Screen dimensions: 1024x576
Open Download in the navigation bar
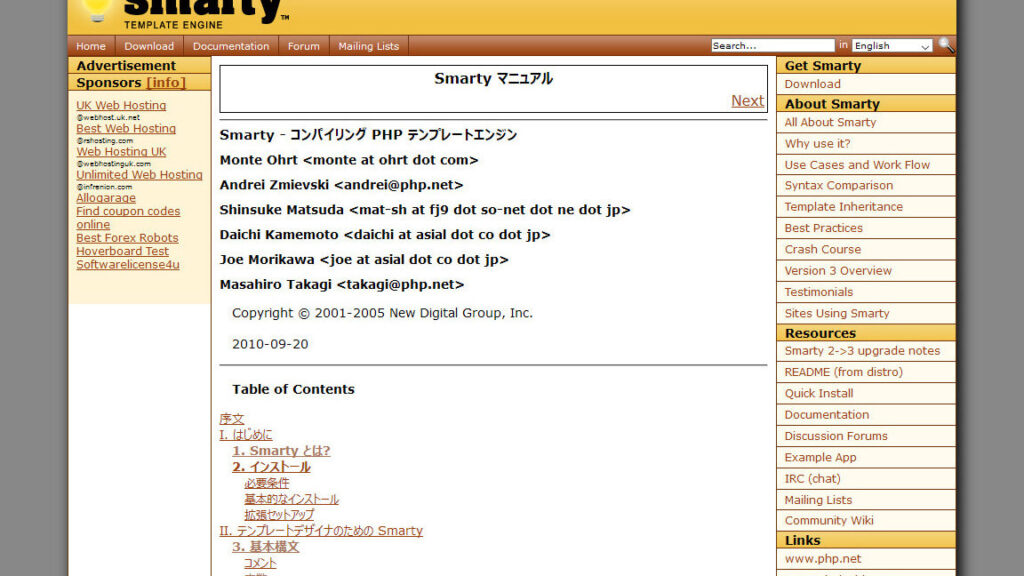[x=150, y=46]
